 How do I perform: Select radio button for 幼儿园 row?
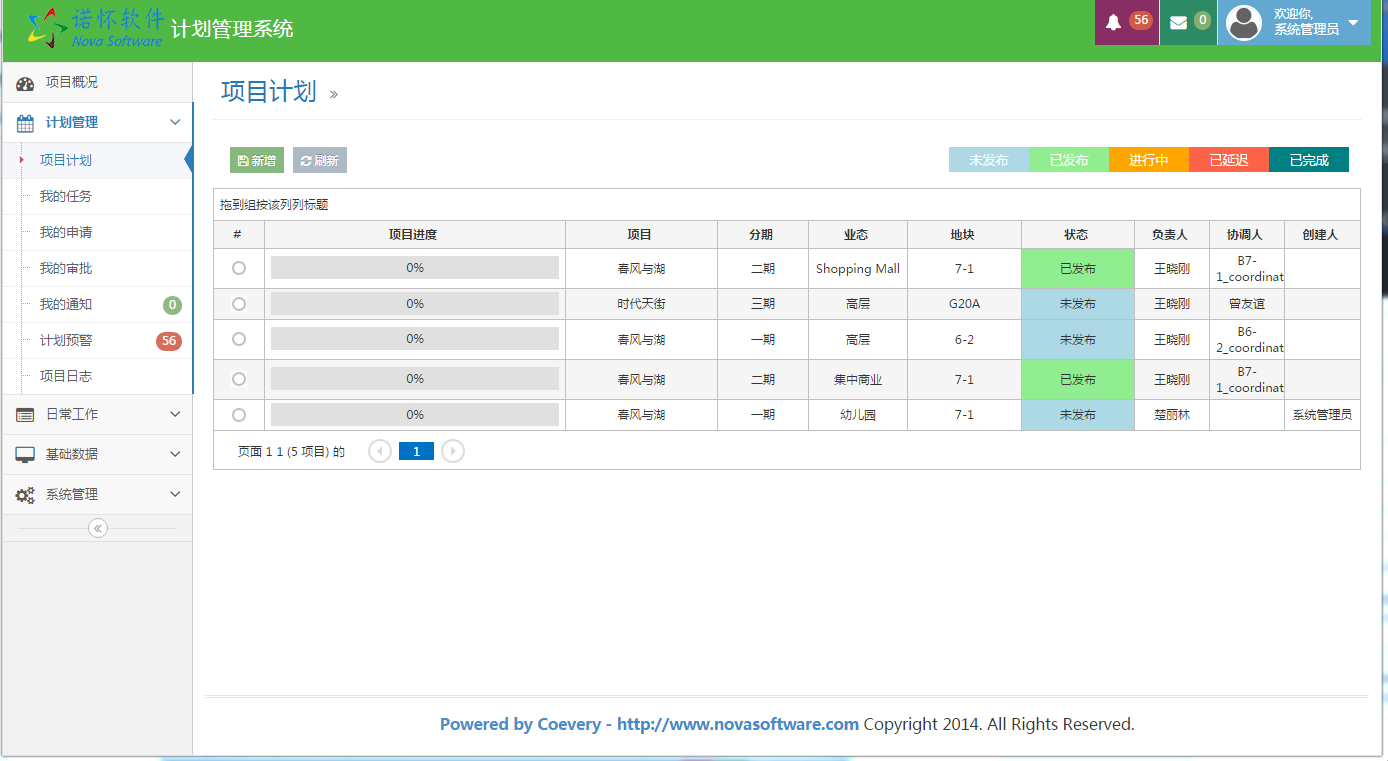[238, 415]
